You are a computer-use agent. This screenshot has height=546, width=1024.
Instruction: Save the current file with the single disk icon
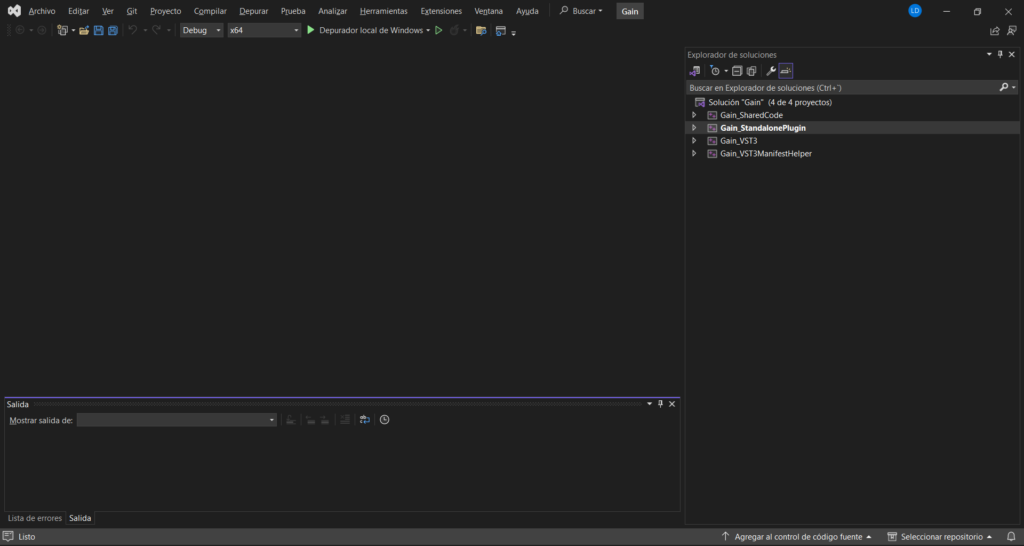pyautogui.click(x=99, y=31)
